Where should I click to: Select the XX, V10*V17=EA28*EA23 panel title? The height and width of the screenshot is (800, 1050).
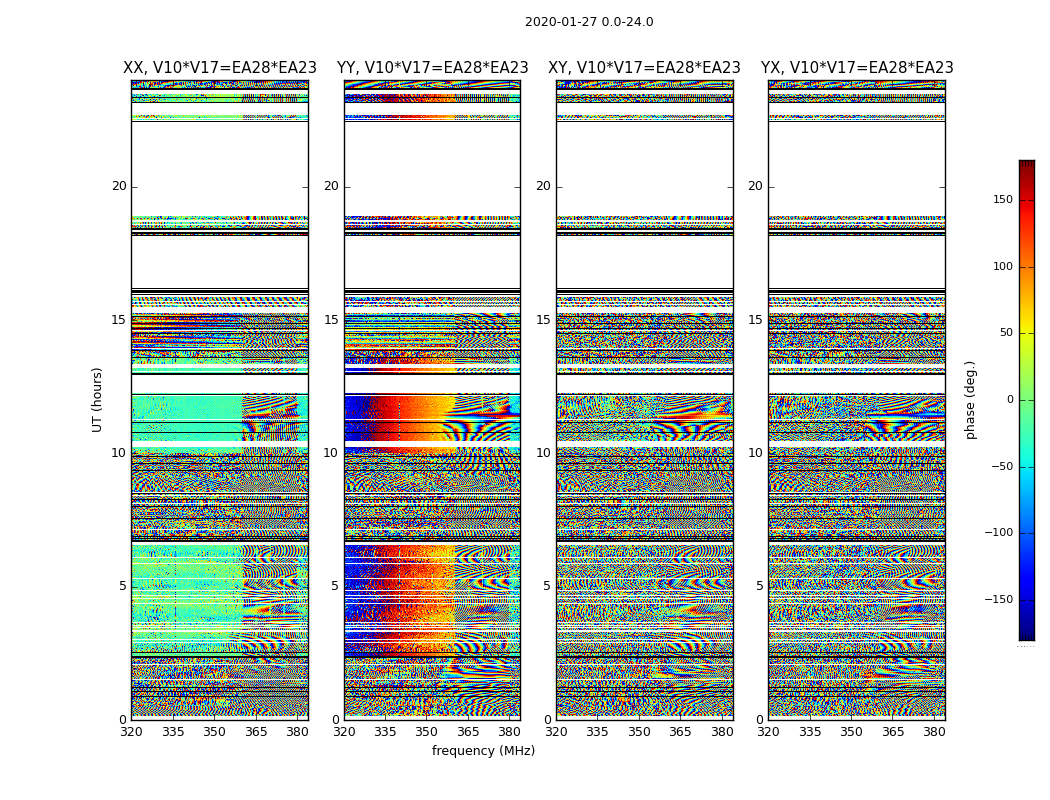point(220,68)
